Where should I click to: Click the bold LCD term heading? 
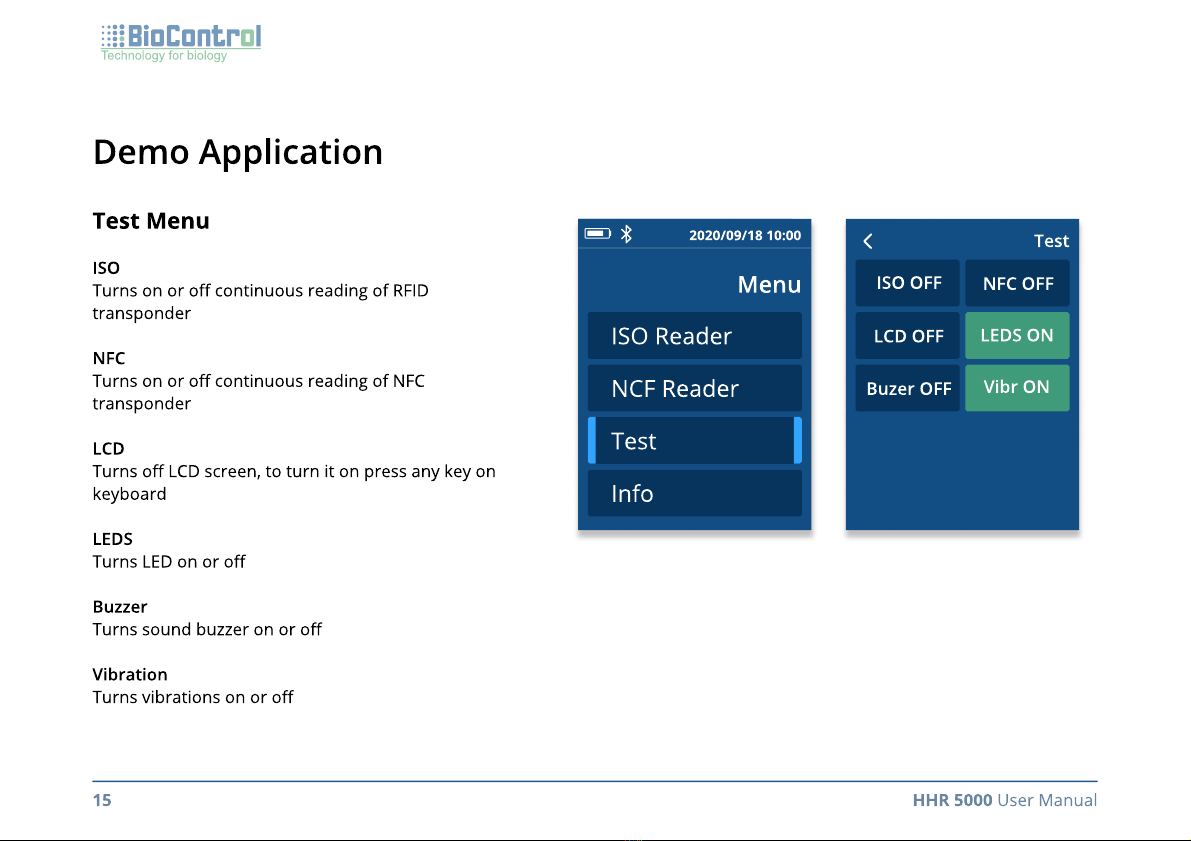coord(109,449)
